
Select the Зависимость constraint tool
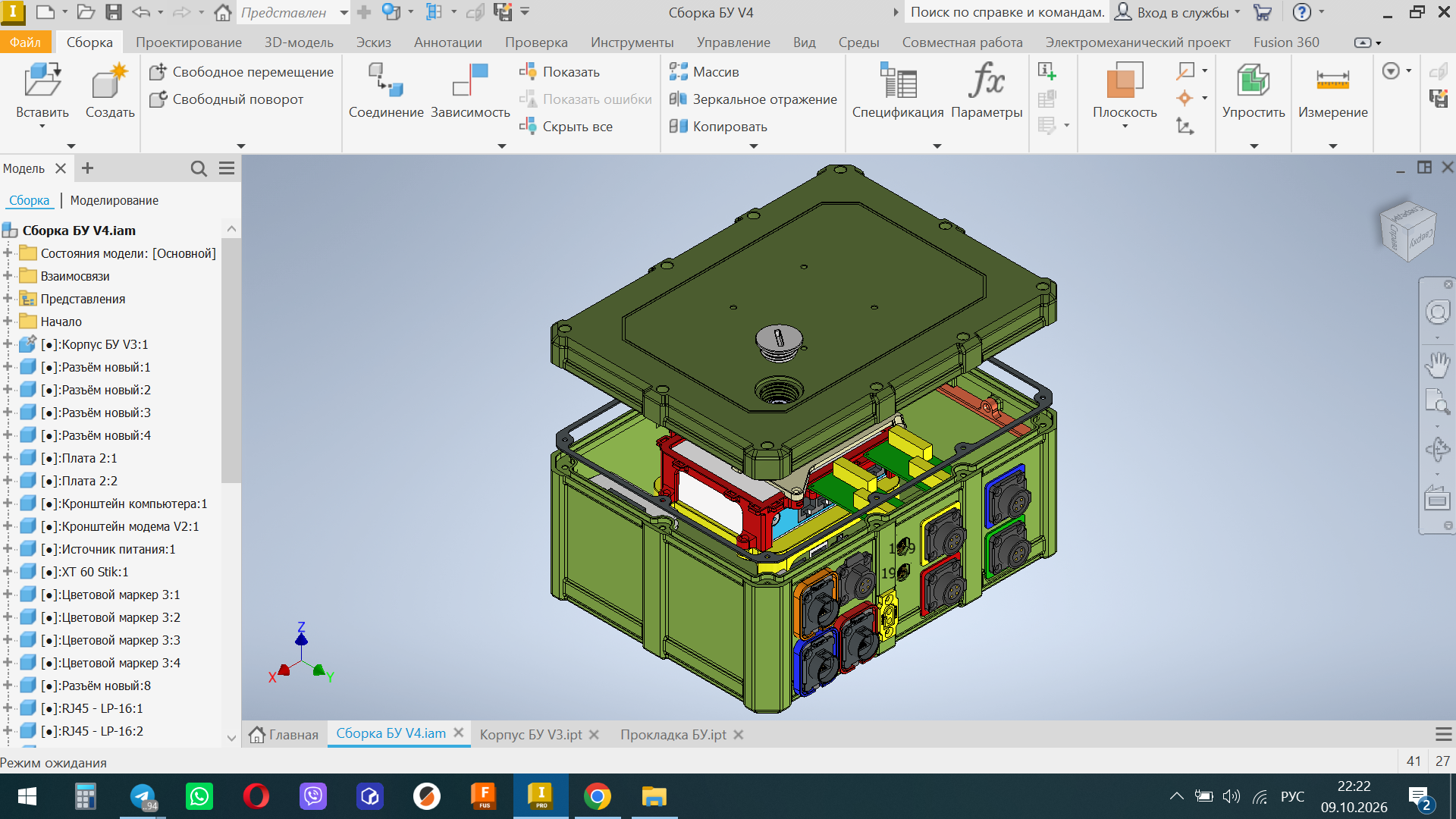tap(470, 89)
